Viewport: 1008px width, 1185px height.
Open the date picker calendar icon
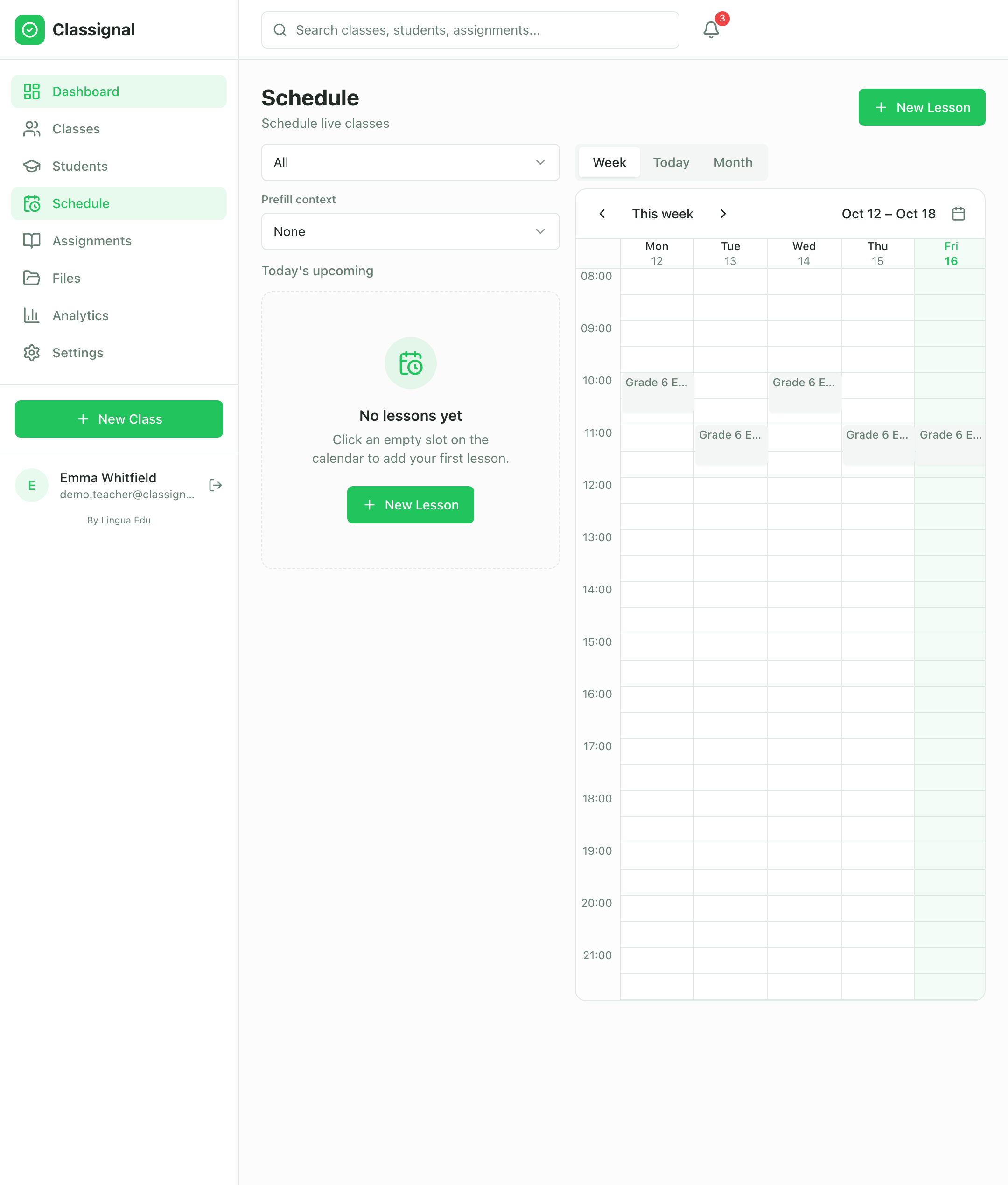point(958,214)
